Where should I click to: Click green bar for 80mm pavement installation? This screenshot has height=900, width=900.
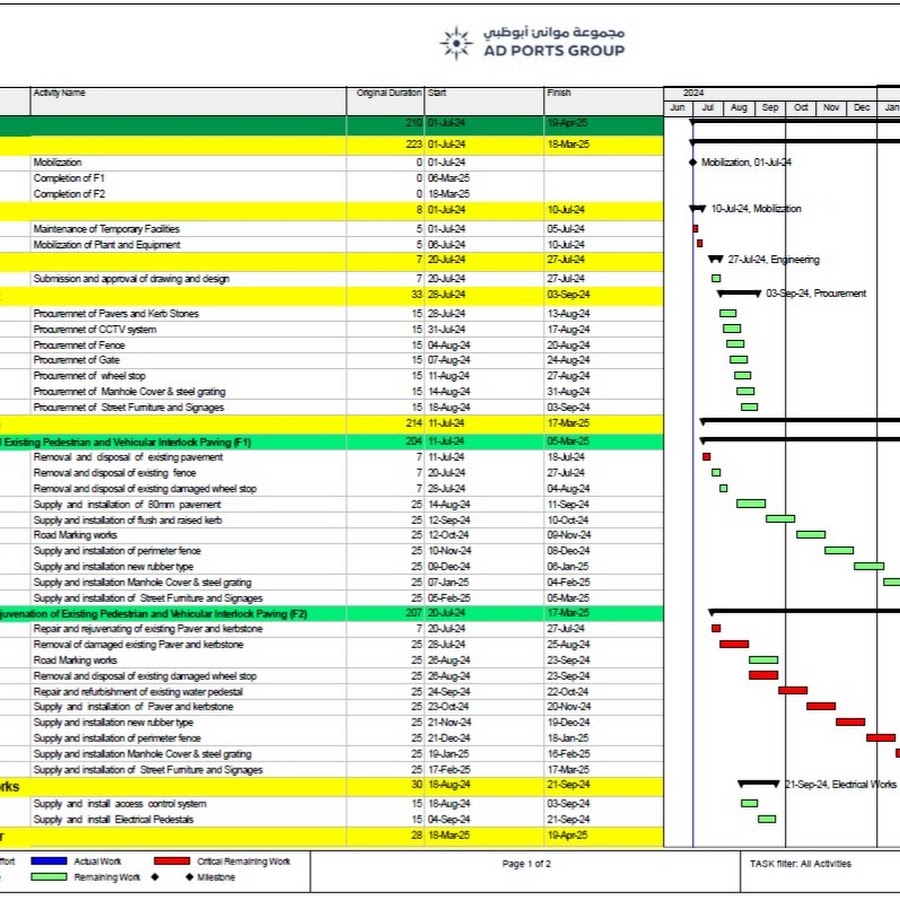tap(751, 503)
